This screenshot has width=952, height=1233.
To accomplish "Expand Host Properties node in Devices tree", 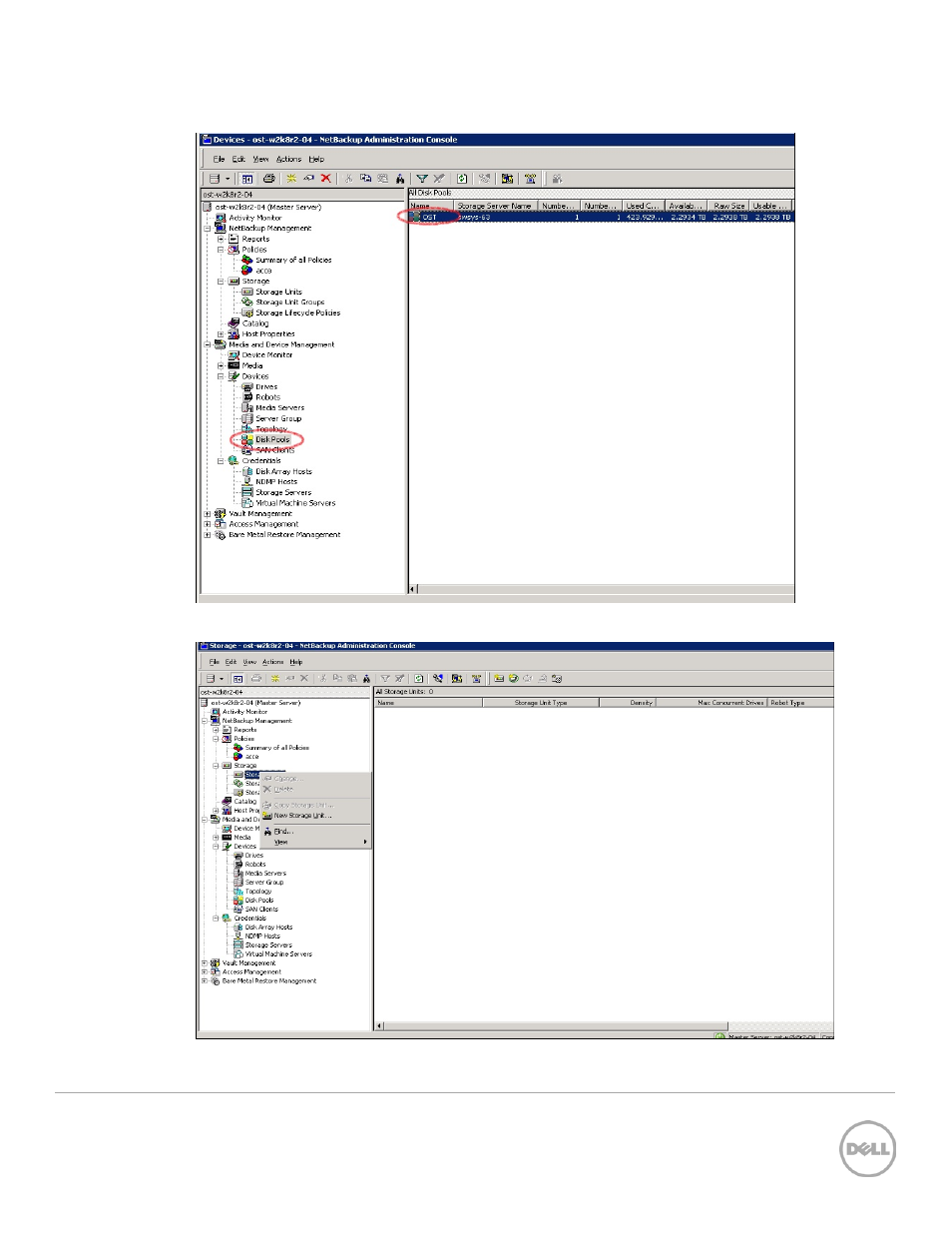I will [221, 334].
